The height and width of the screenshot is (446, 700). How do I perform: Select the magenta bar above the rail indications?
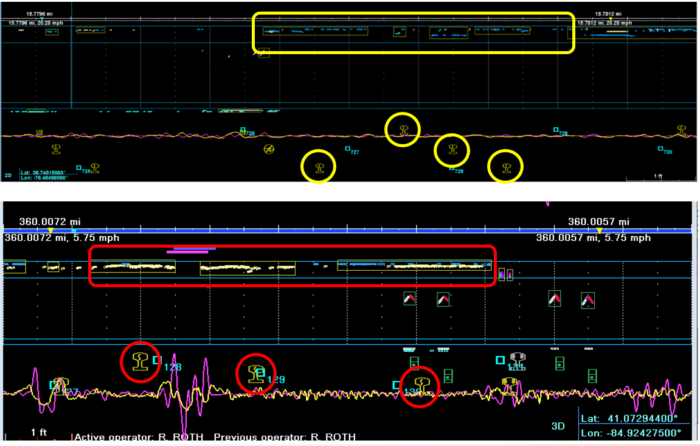pos(188,252)
